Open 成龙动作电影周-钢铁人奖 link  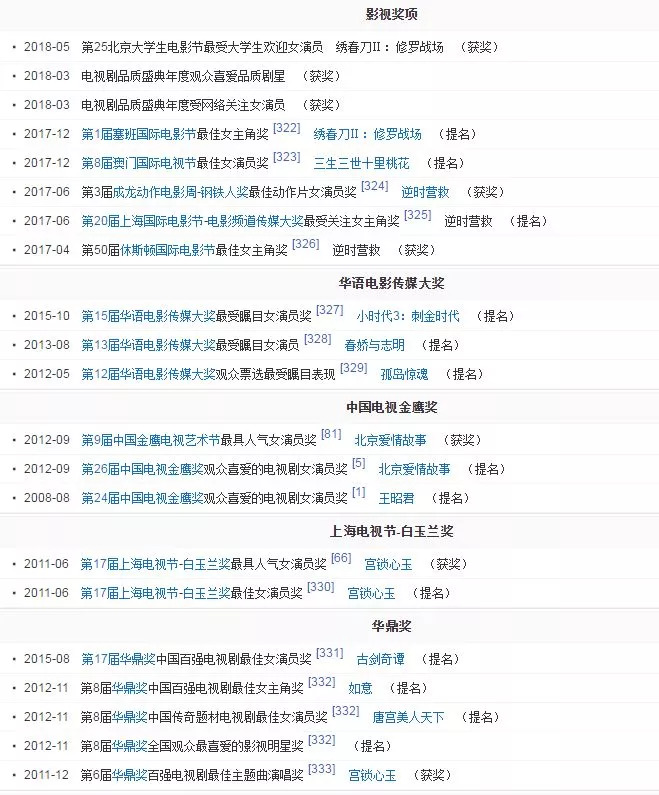pyautogui.click(x=180, y=192)
